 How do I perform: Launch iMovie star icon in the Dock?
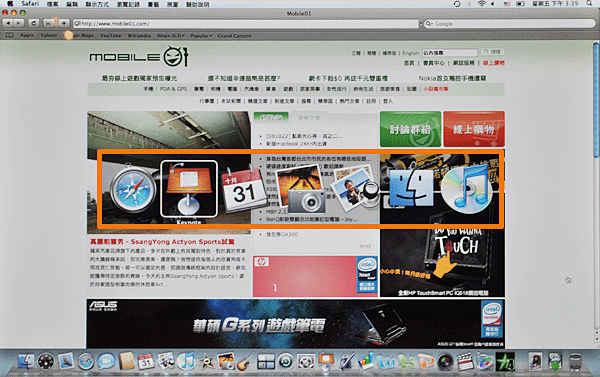(x=206, y=361)
